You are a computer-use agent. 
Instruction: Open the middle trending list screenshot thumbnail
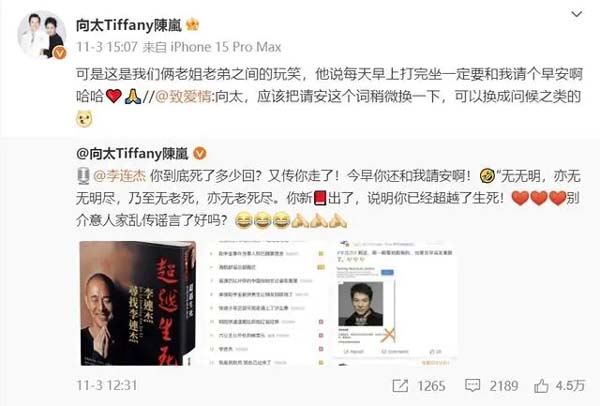click(x=267, y=303)
